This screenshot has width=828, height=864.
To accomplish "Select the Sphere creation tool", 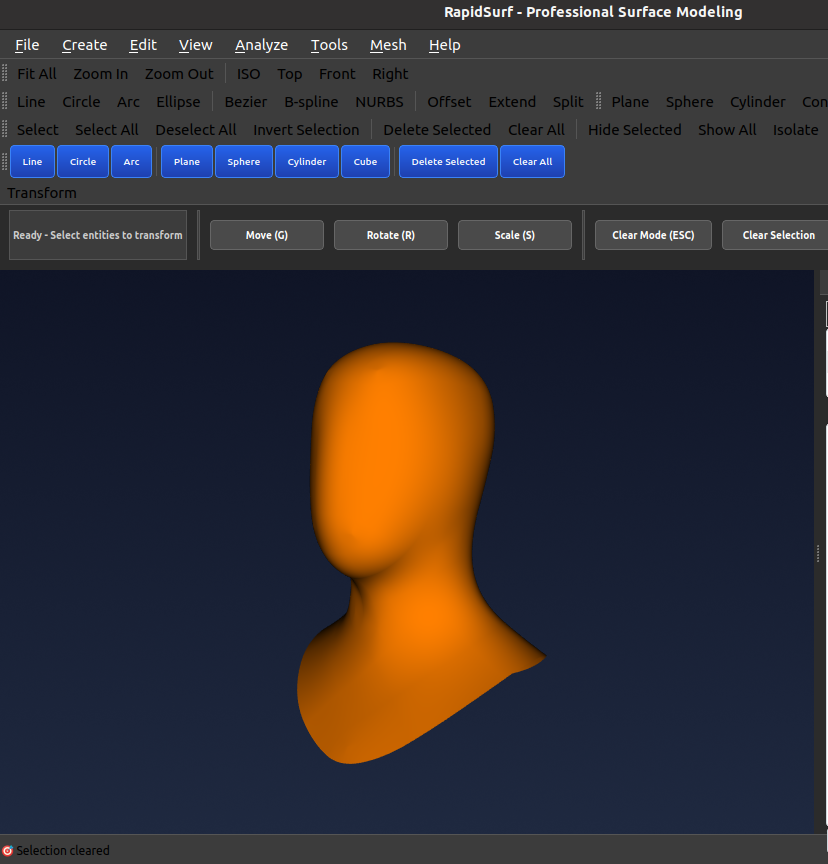I will (243, 161).
